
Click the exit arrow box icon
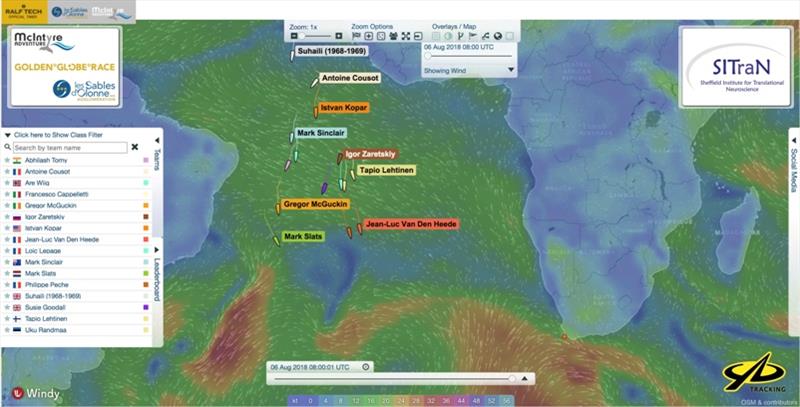click(x=418, y=36)
